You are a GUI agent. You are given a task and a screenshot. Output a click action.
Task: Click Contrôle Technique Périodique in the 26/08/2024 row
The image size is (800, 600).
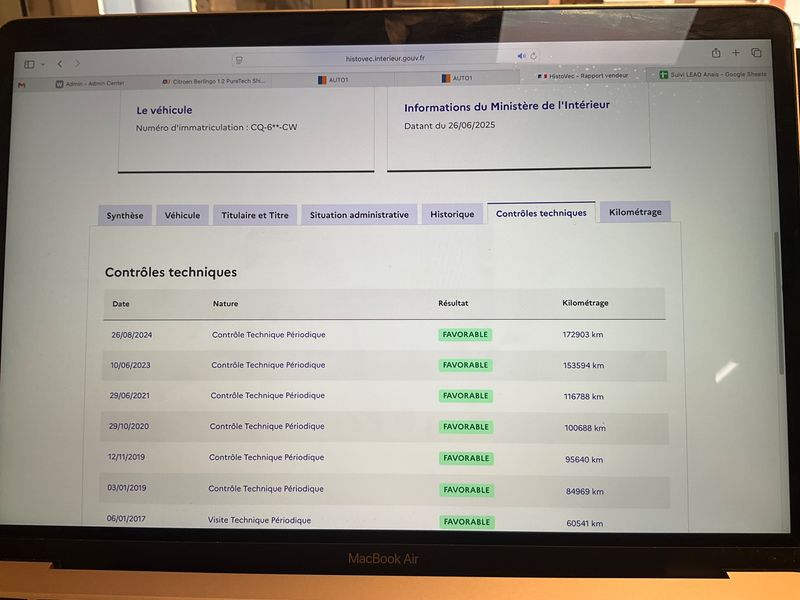[x=268, y=335]
